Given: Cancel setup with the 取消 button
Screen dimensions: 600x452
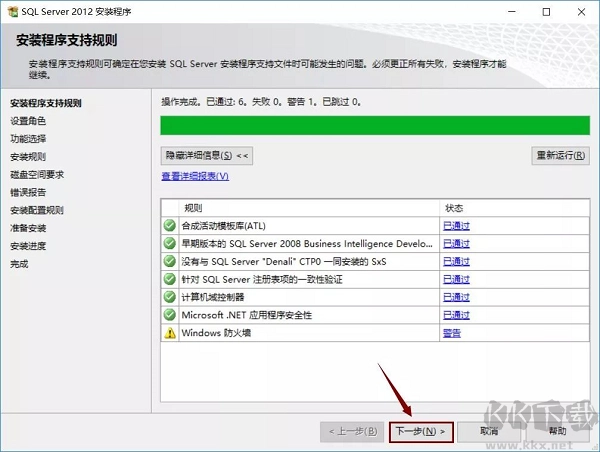Looking at the screenshot, I should tap(489, 431).
